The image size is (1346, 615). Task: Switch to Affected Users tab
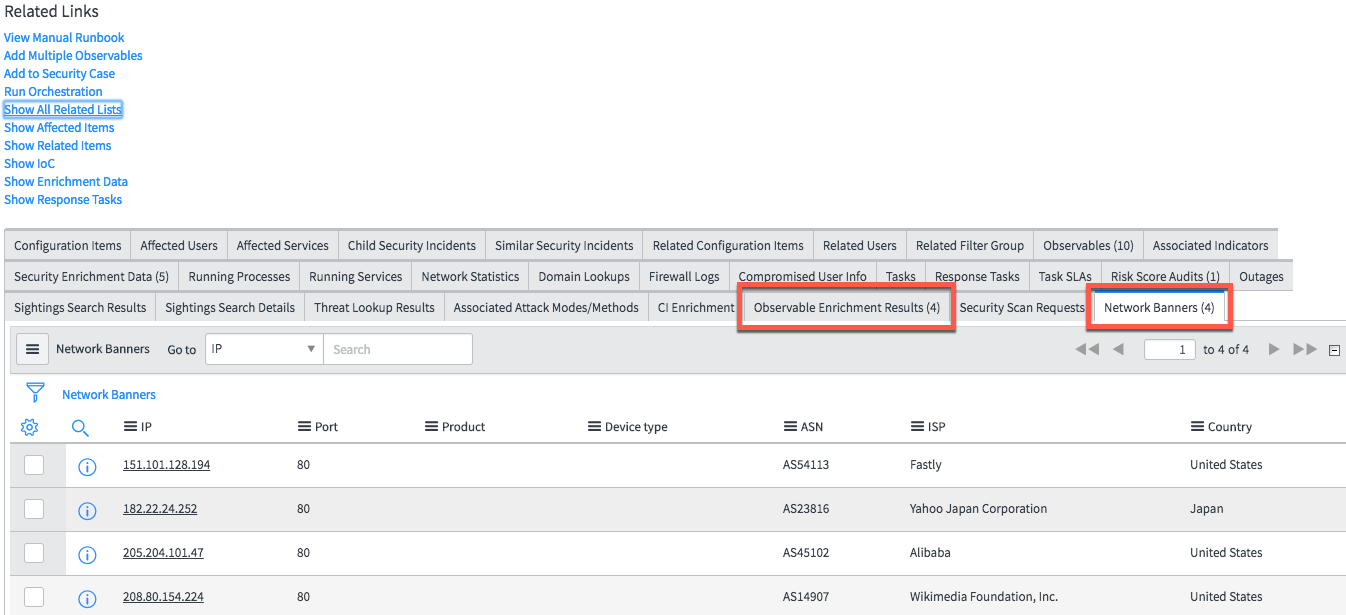[x=179, y=245]
